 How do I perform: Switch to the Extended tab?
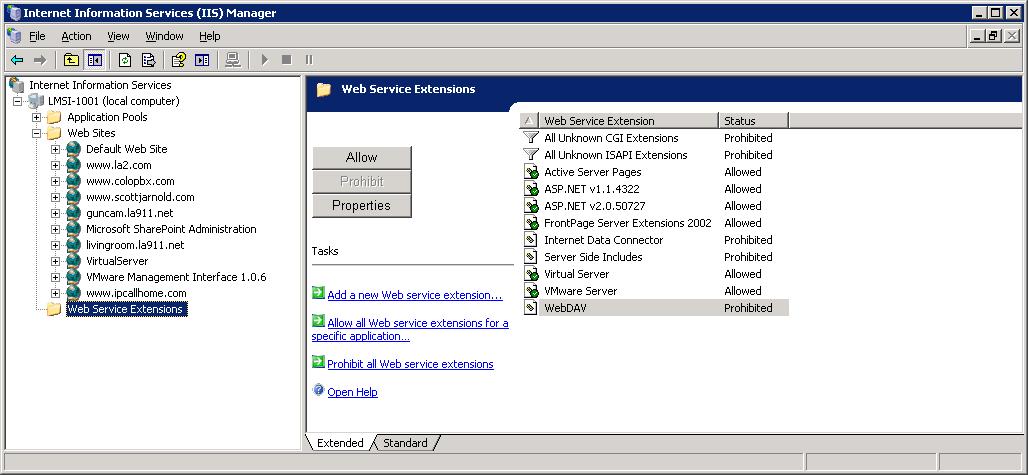[340, 443]
